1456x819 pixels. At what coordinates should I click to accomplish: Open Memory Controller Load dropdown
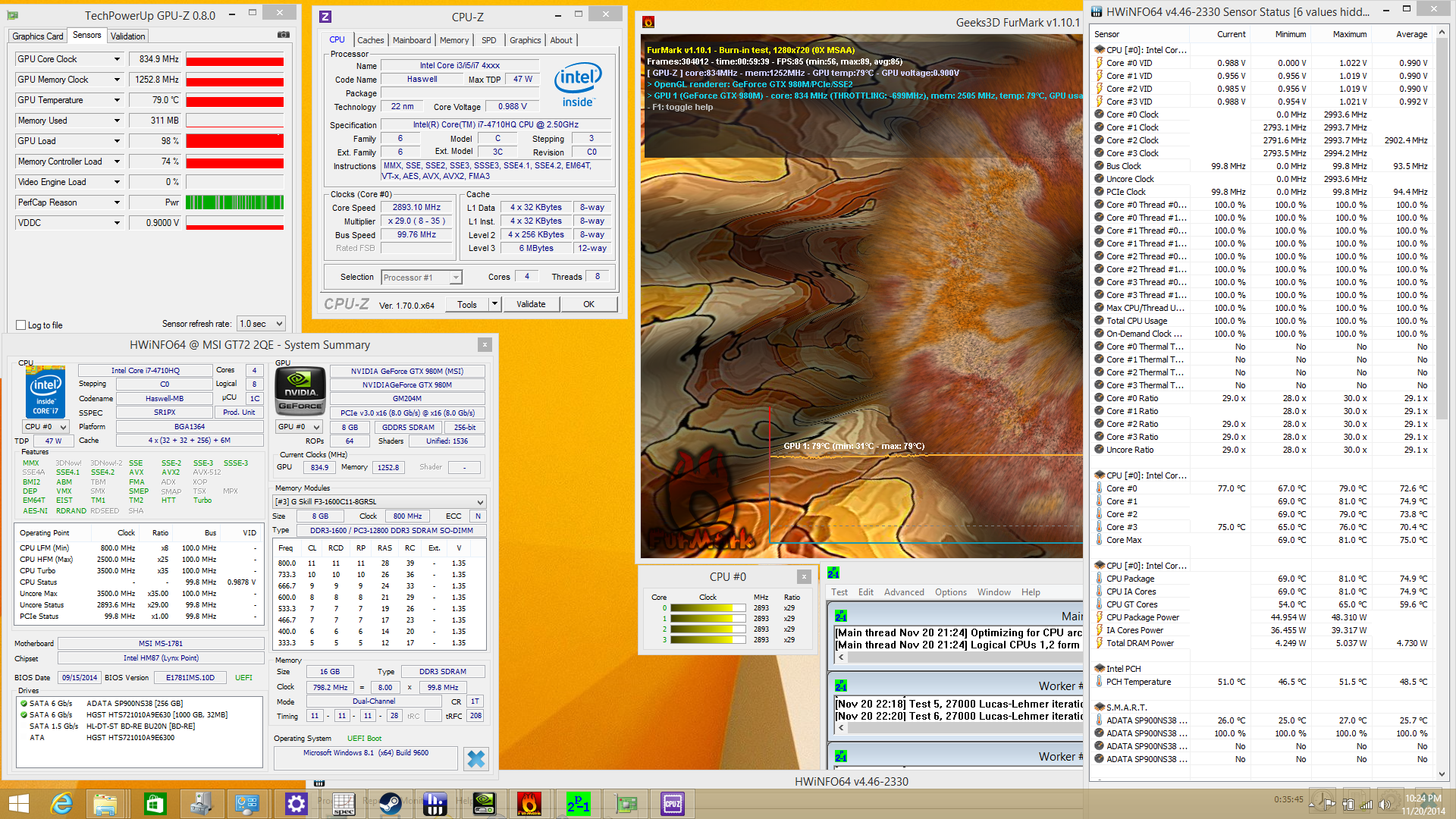point(117,162)
